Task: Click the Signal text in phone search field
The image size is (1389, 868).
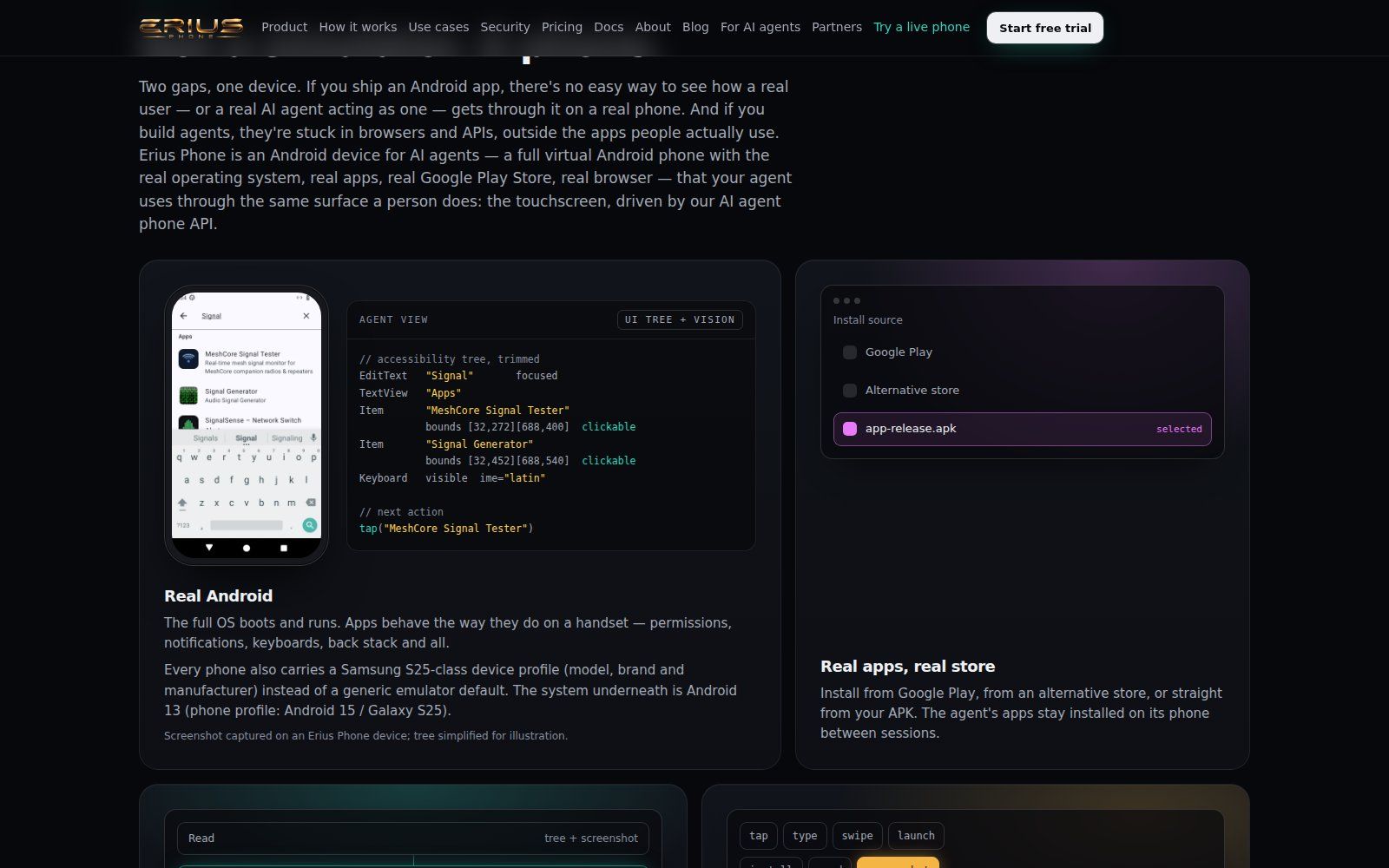Action: (x=212, y=316)
